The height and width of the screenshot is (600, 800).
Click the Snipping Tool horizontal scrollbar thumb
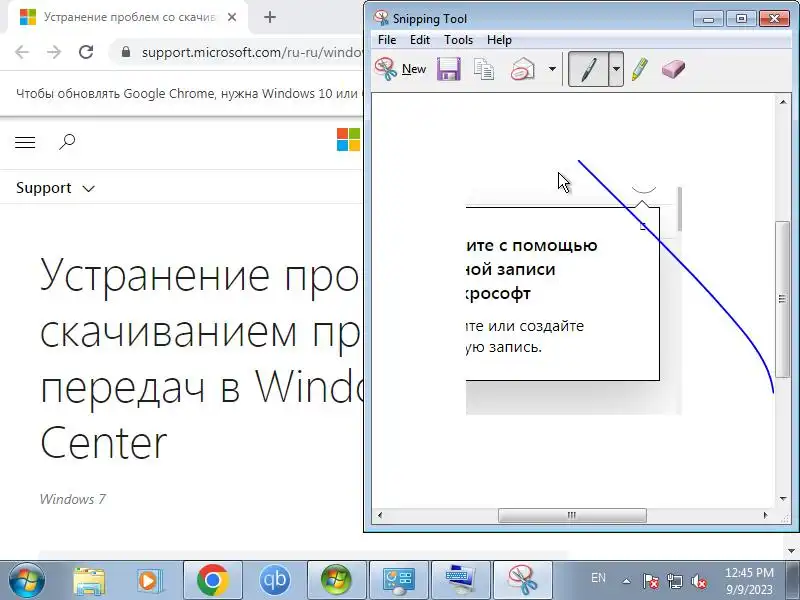[x=572, y=515]
